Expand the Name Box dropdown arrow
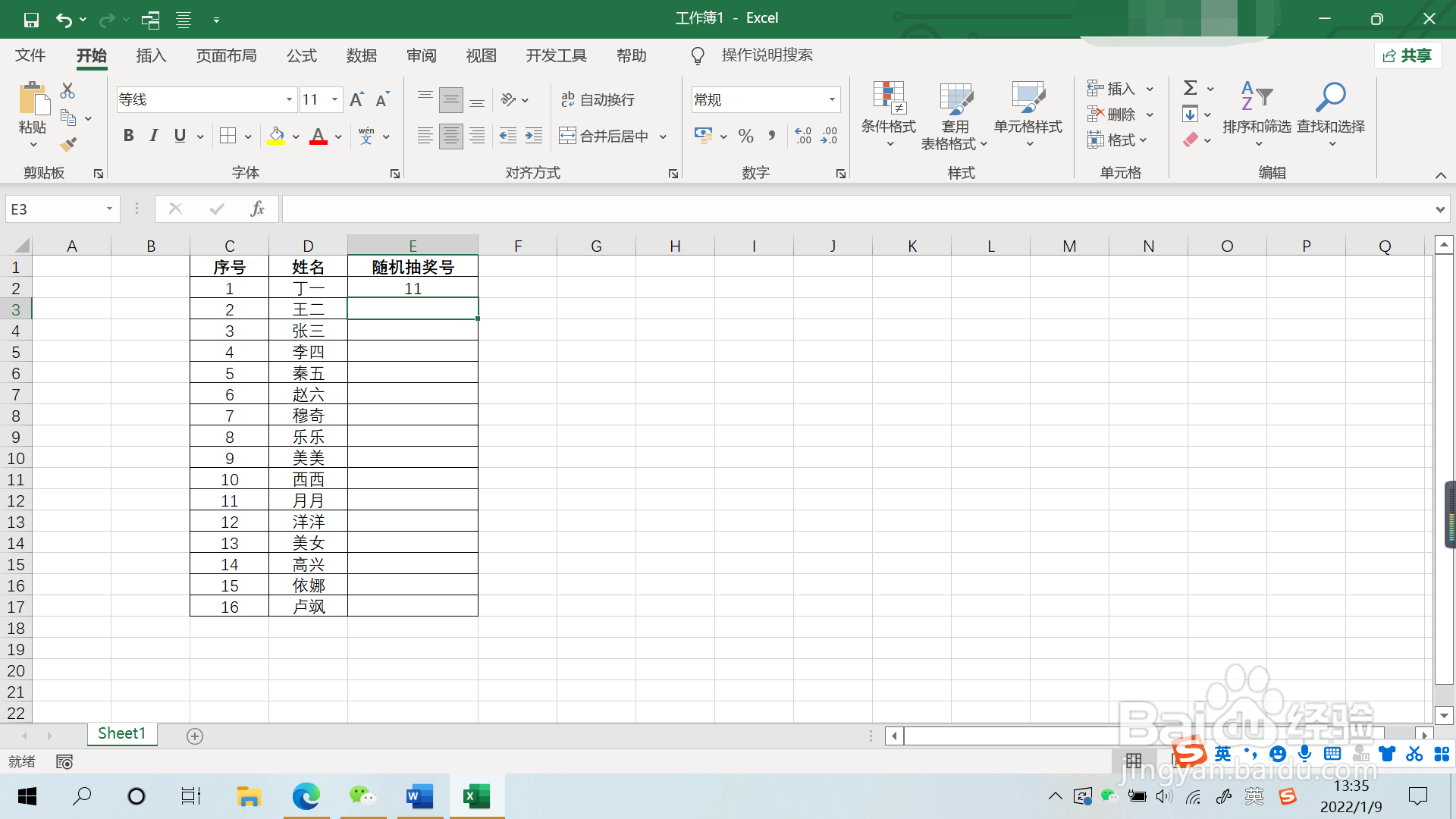 tap(109, 209)
